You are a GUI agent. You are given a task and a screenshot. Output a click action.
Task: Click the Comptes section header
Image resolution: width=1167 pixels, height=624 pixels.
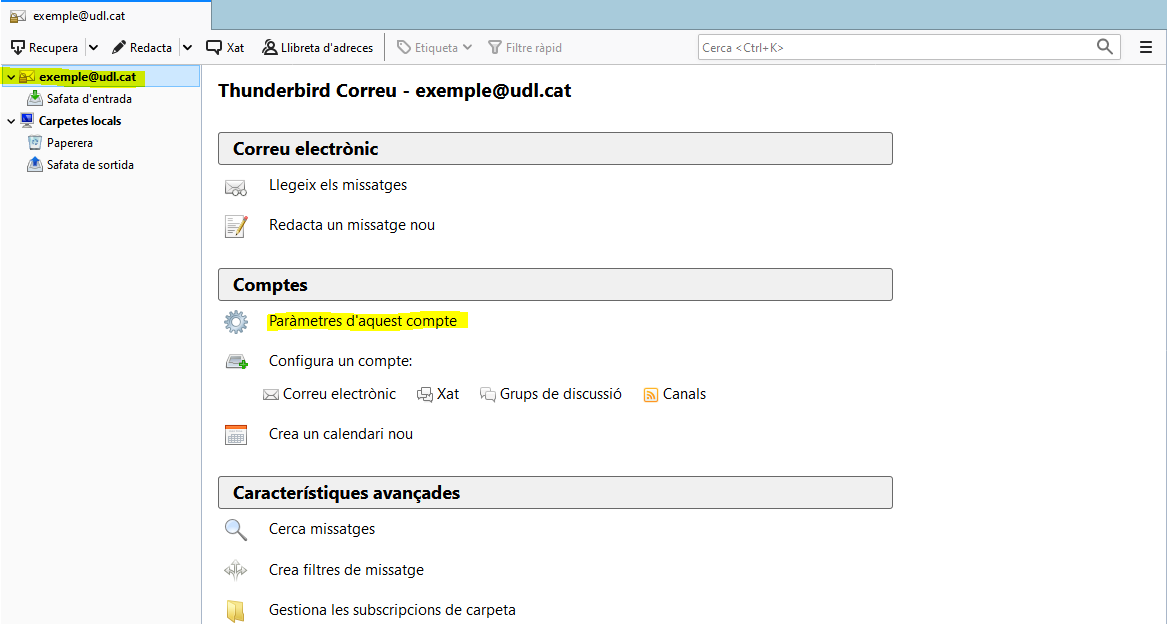point(555,284)
